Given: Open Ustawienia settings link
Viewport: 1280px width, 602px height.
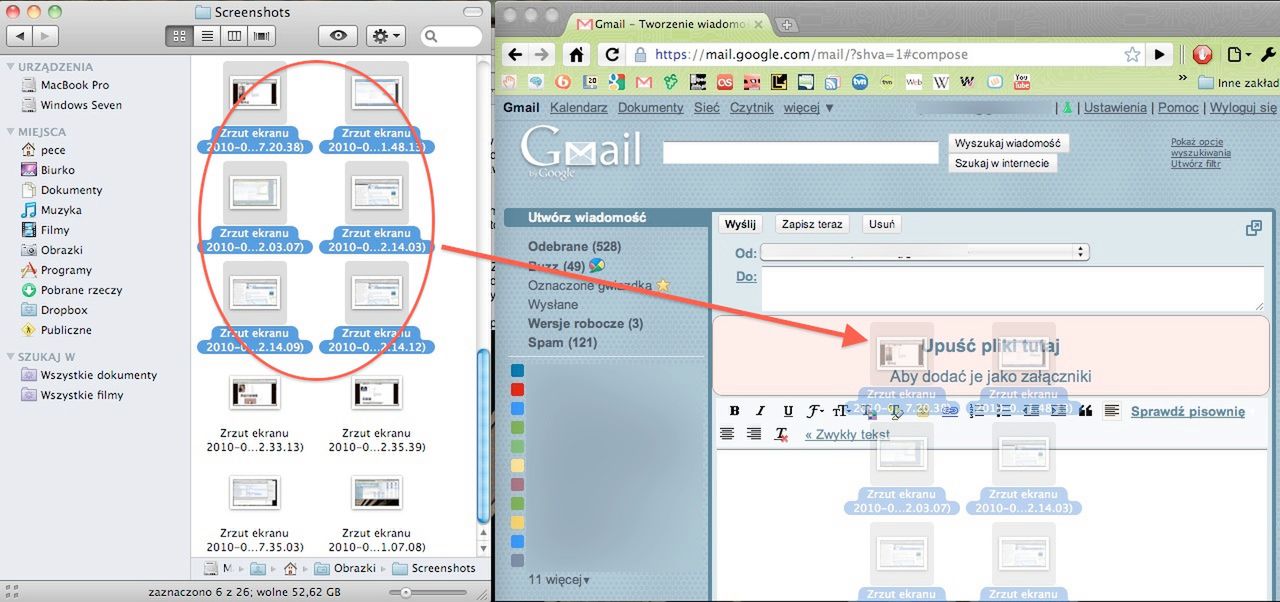Looking at the screenshot, I should click(1115, 107).
